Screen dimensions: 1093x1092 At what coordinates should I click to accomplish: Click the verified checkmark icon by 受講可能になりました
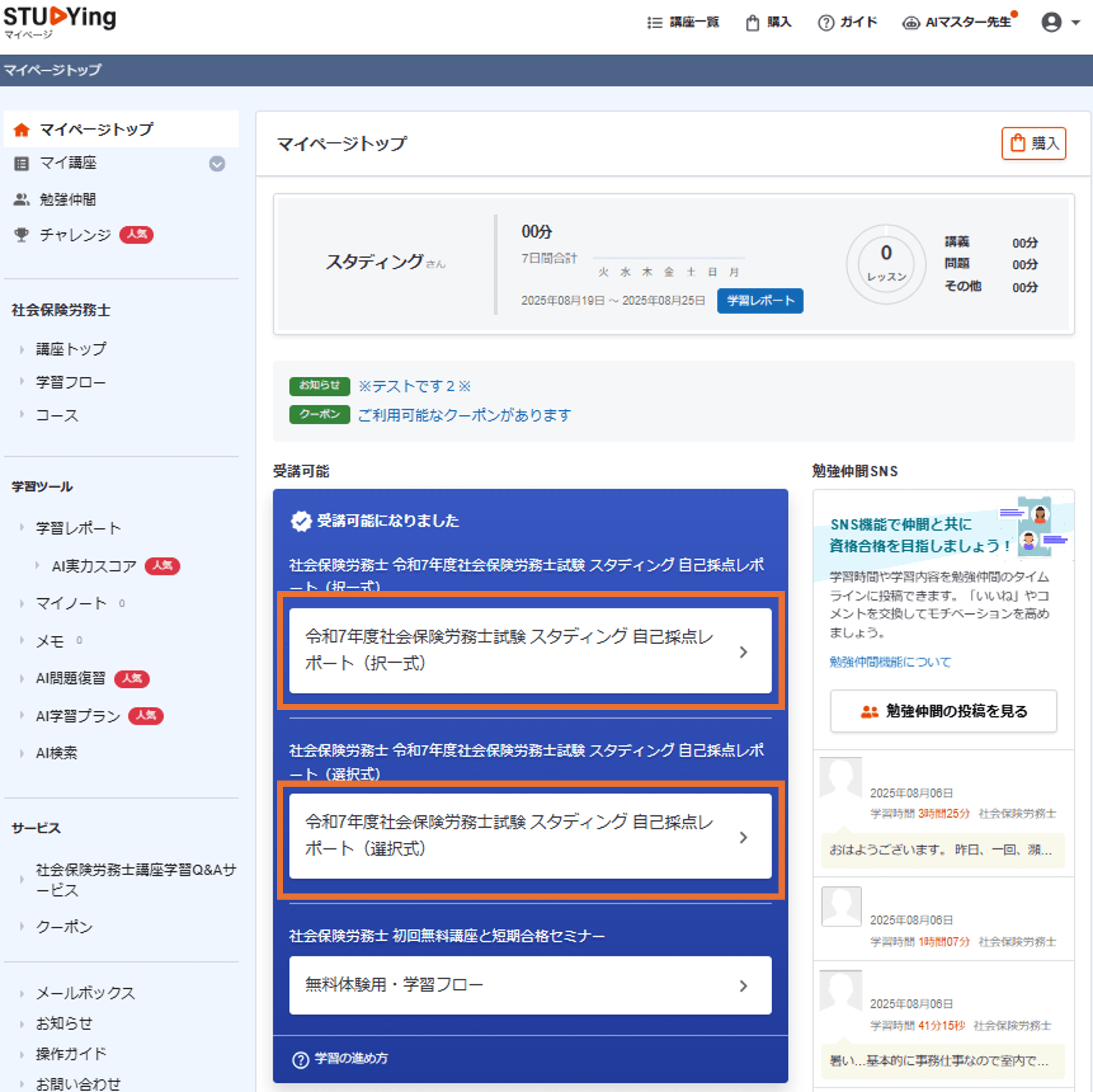tap(301, 521)
